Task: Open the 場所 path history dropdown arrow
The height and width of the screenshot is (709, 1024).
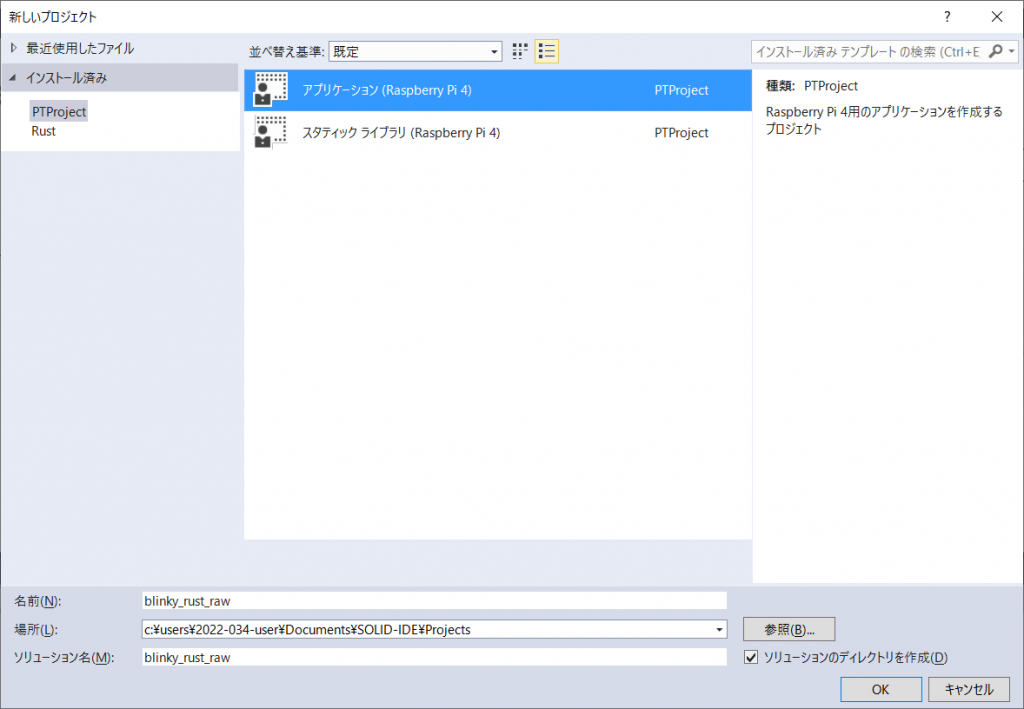Action: [719, 629]
